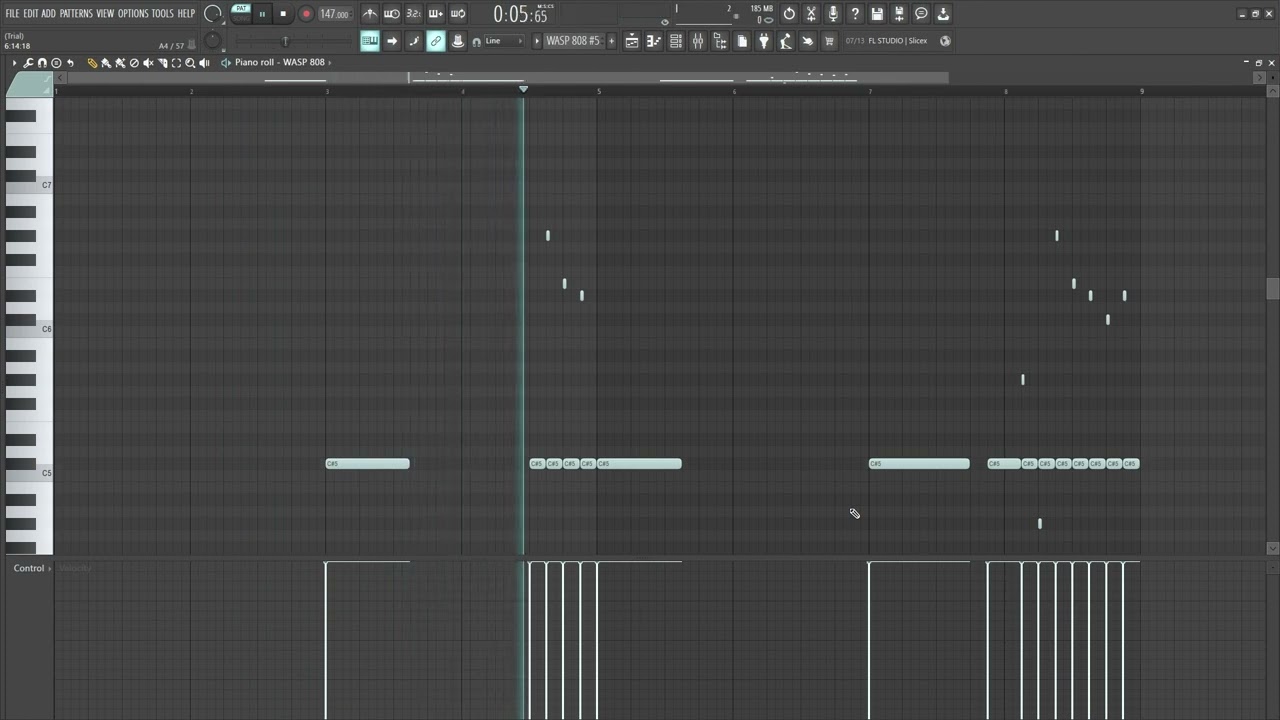The image size is (1280, 720).
Task: Open the TOOLS menu
Action: pyautogui.click(x=162, y=14)
